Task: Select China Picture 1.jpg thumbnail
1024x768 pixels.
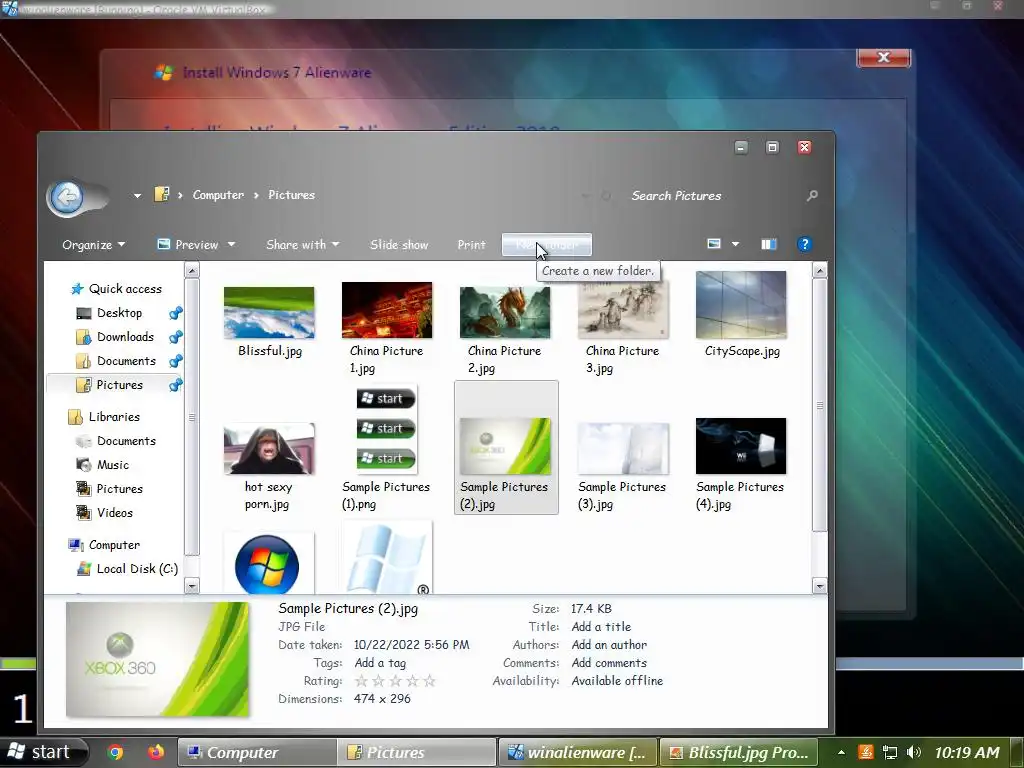Action: tap(387, 310)
